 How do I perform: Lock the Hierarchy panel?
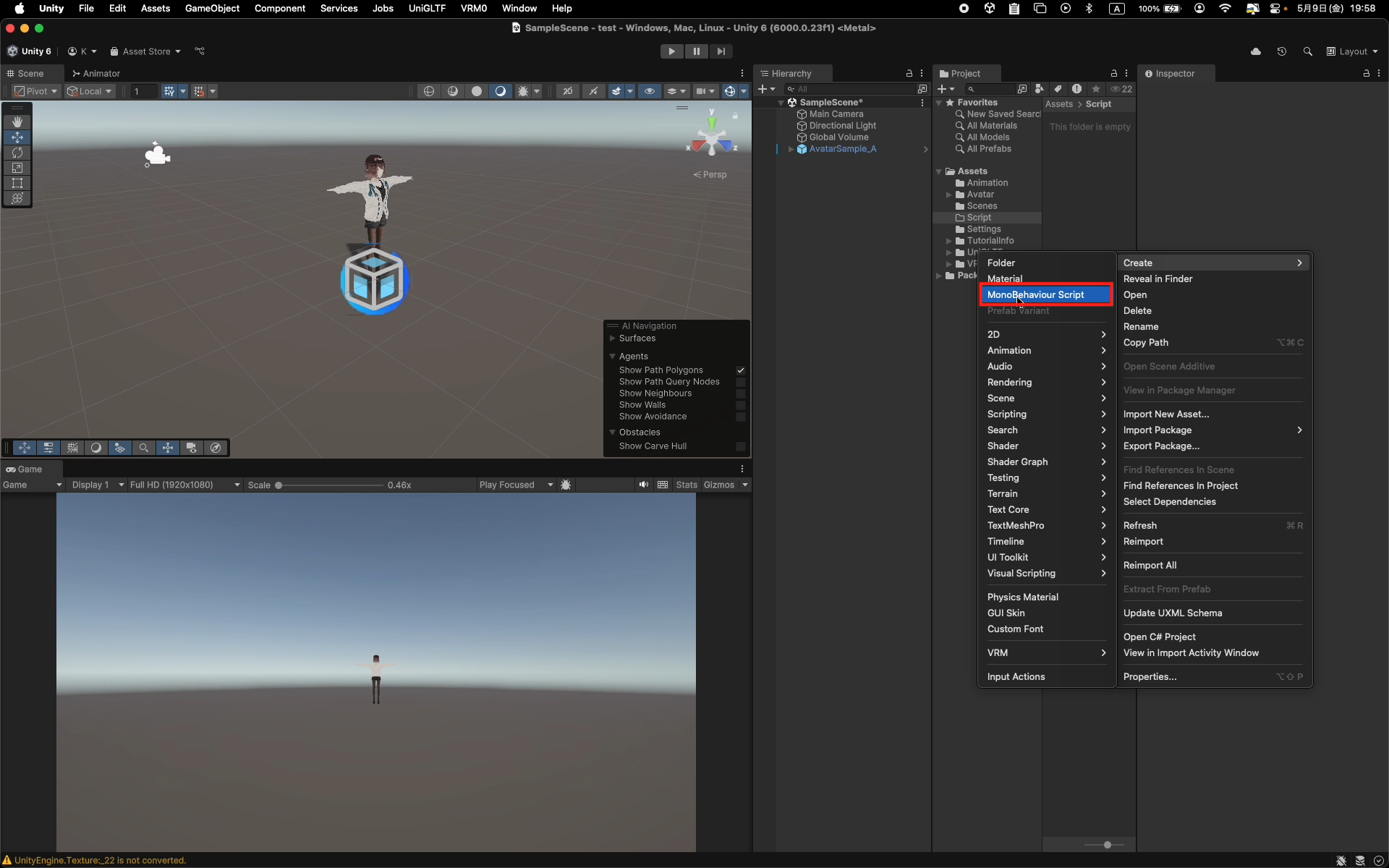909,74
